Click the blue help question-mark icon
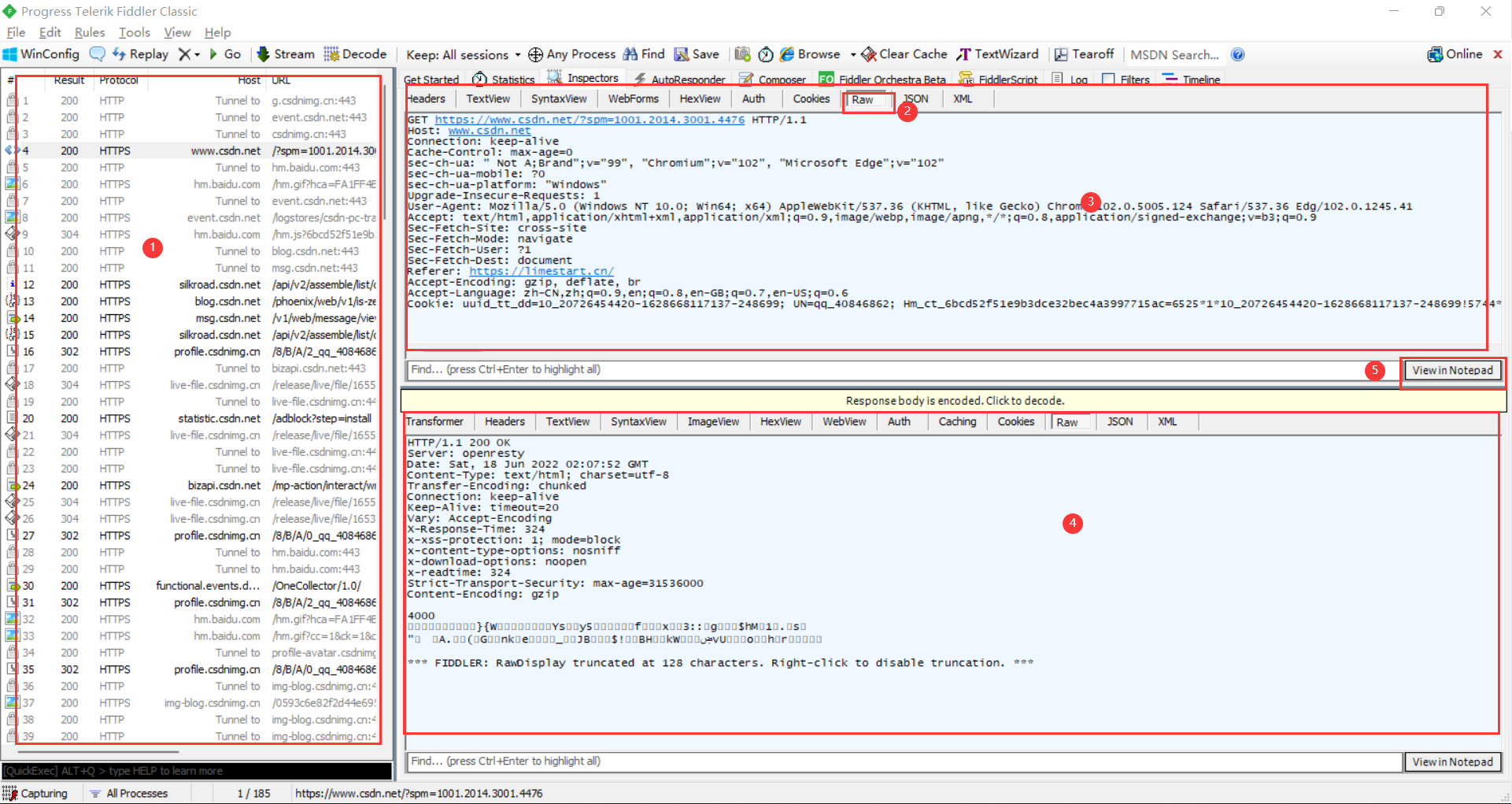This screenshot has height=804, width=1512. pyautogui.click(x=1238, y=54)
